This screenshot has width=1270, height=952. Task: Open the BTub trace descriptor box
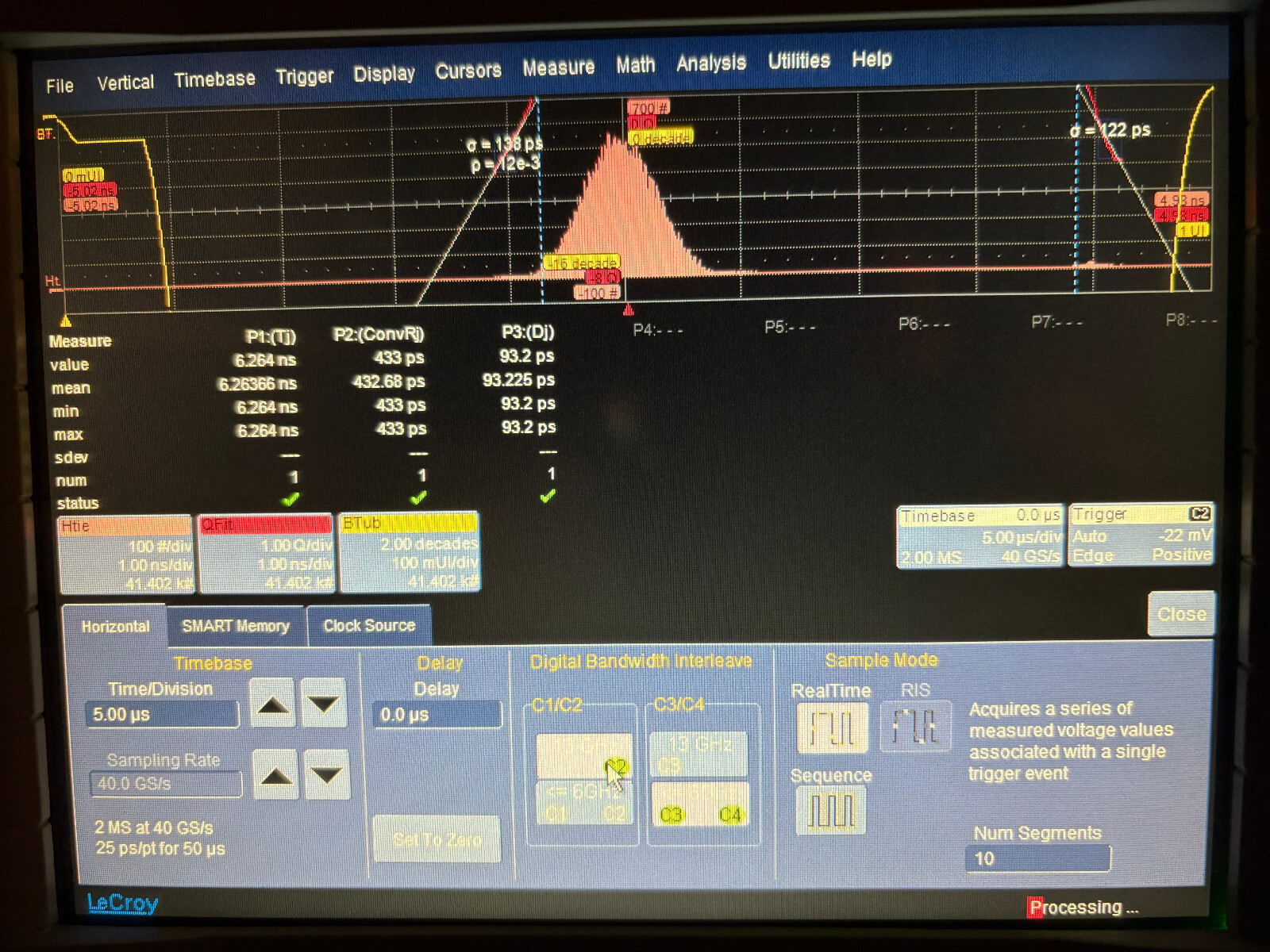pos(410,552)
